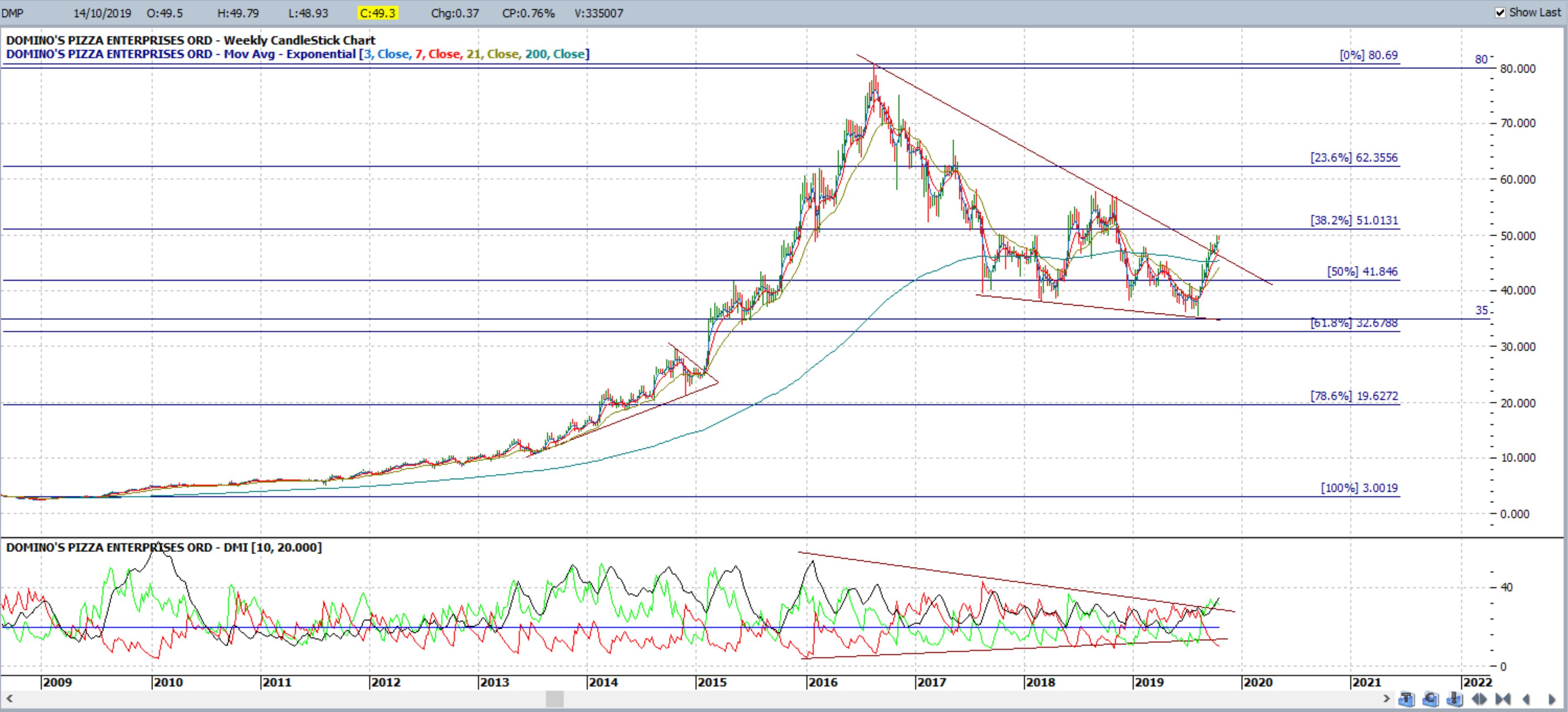
Task: Click the folder icon marked with C
Action: 1431,699
